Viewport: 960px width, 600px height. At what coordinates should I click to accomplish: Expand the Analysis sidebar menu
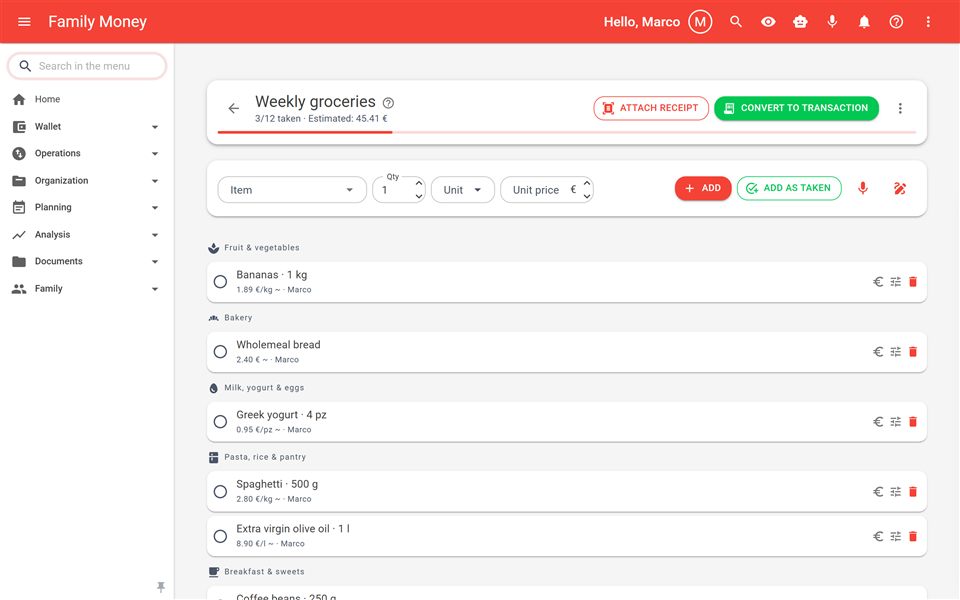86,234
